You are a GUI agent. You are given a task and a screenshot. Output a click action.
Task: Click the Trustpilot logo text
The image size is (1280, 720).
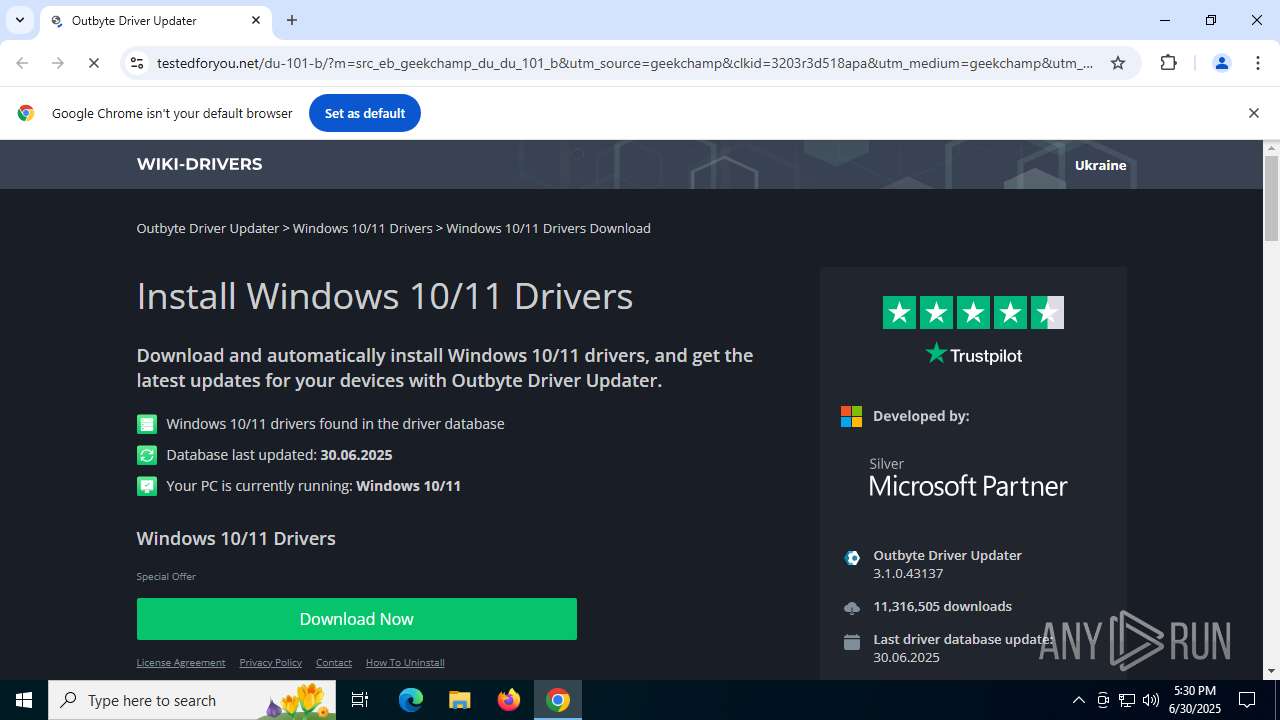coord(973,354)
